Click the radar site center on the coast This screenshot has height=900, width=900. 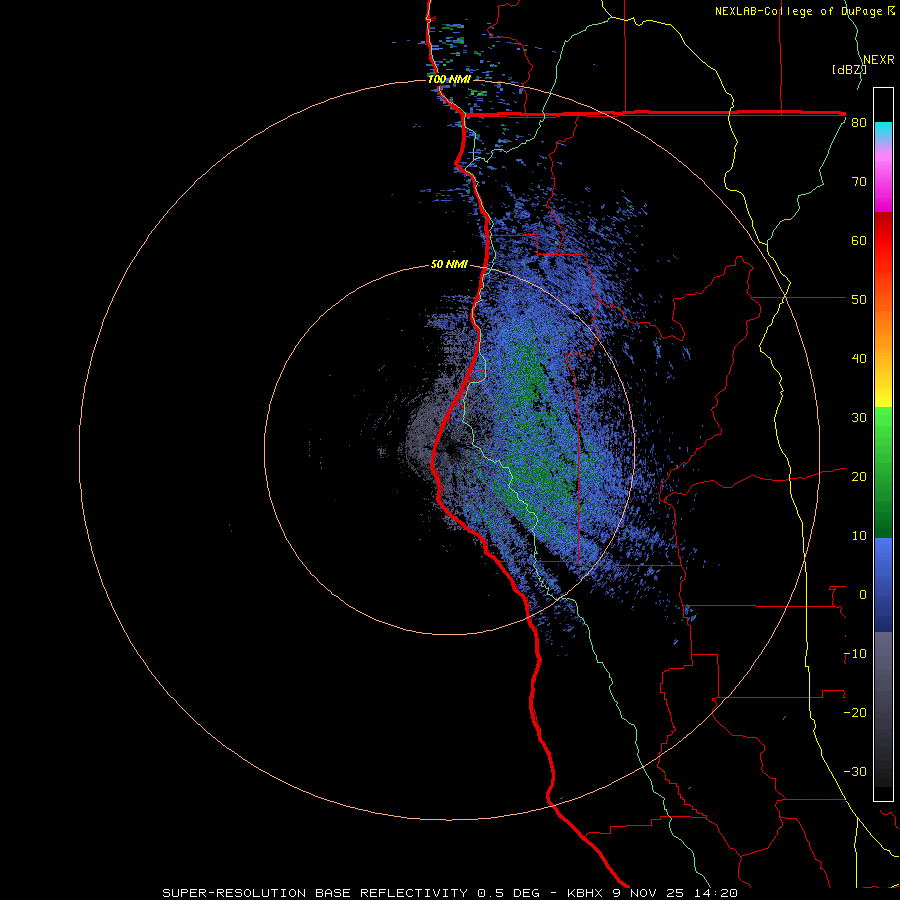449,449
